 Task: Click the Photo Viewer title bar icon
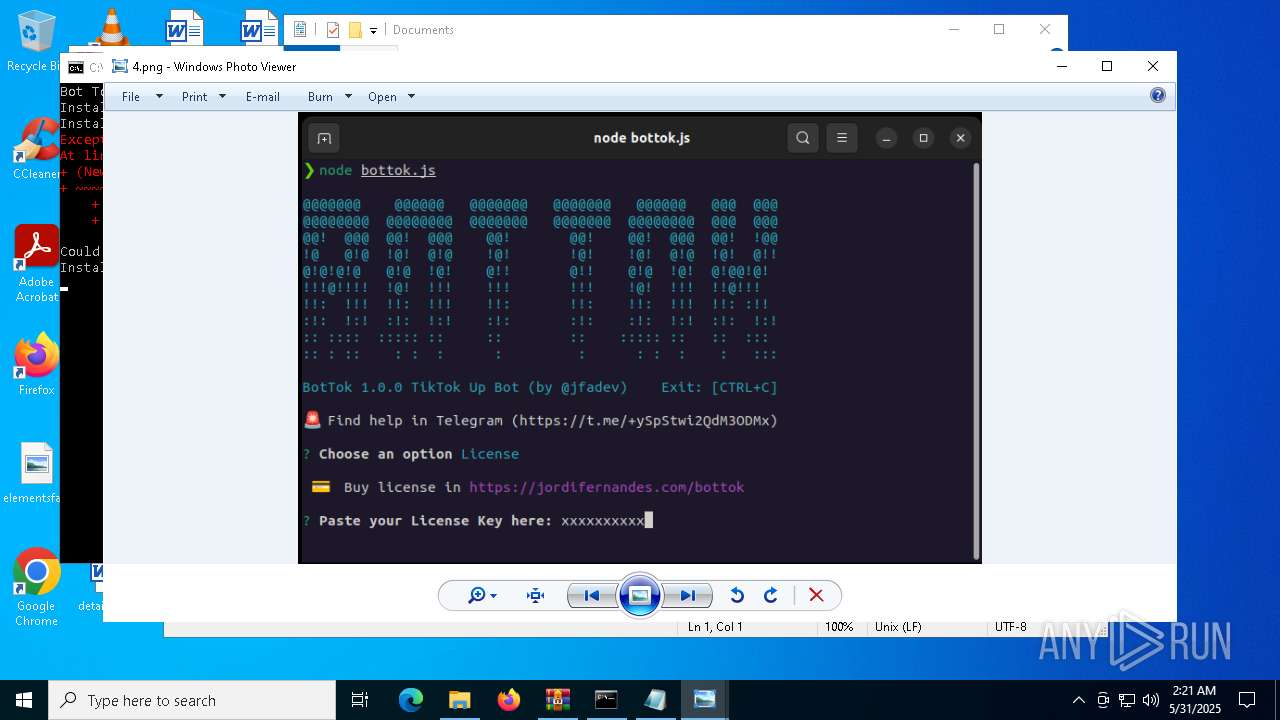(120, 67)
